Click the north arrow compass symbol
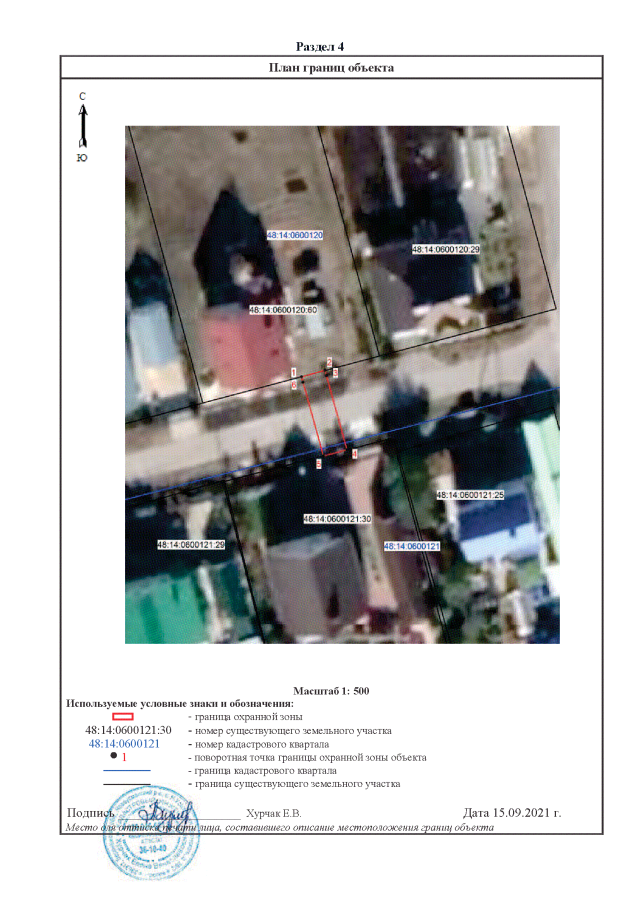 (82, 124)
